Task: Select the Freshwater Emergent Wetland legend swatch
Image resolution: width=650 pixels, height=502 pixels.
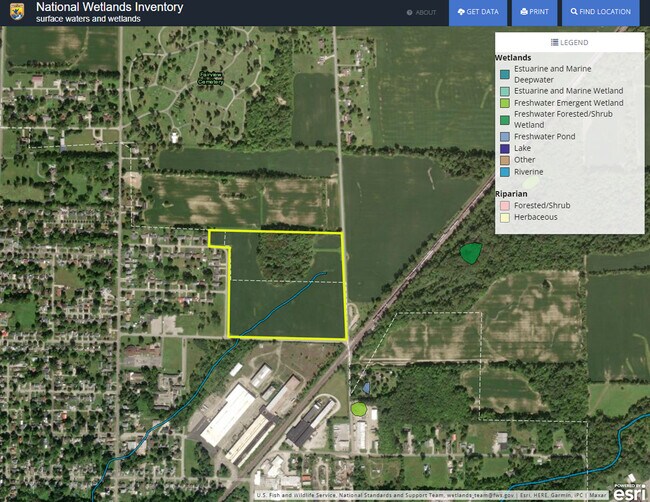Action: coord(505,103)
